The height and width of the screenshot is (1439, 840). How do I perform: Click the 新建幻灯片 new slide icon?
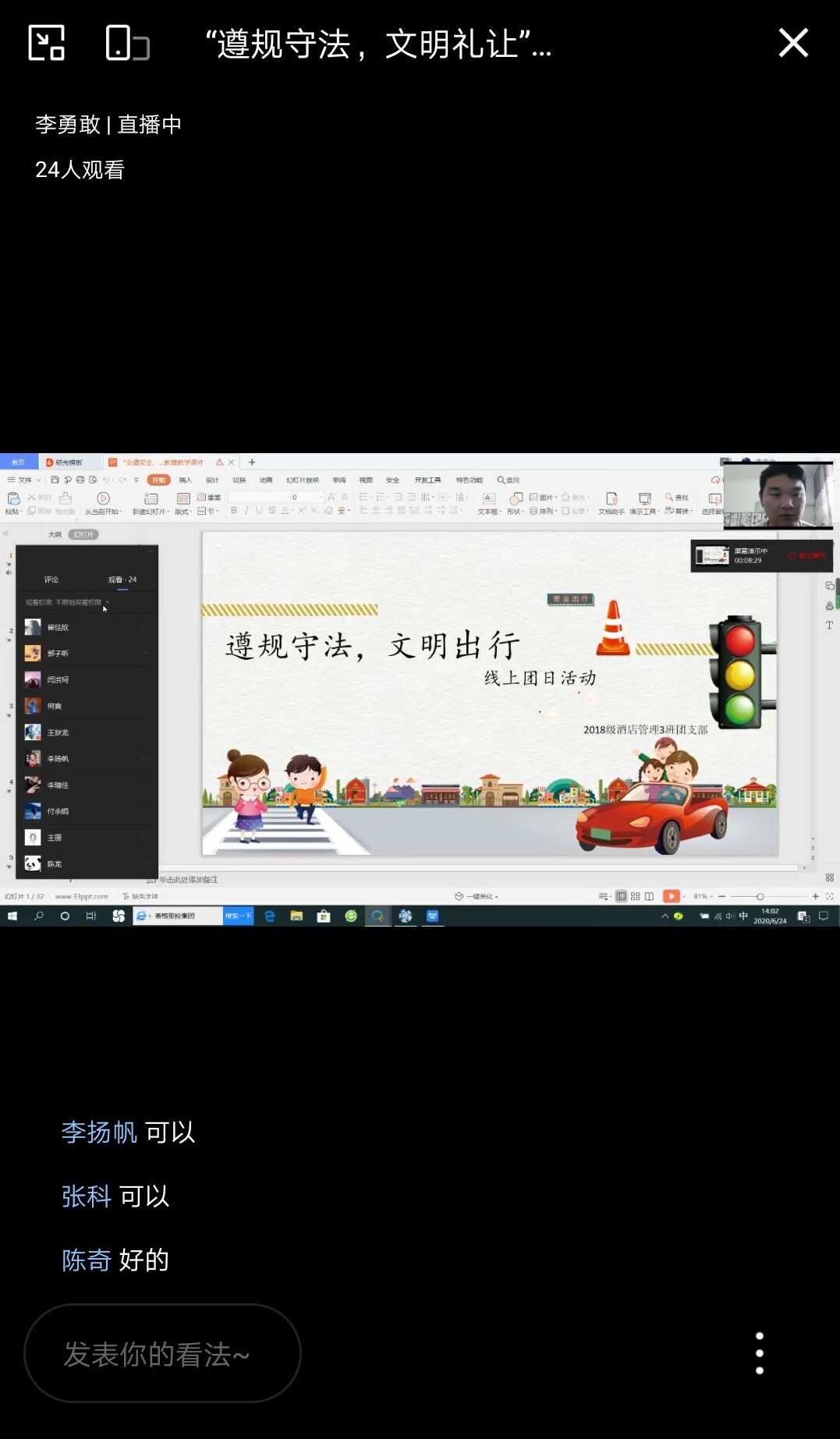tap(151, 499)
